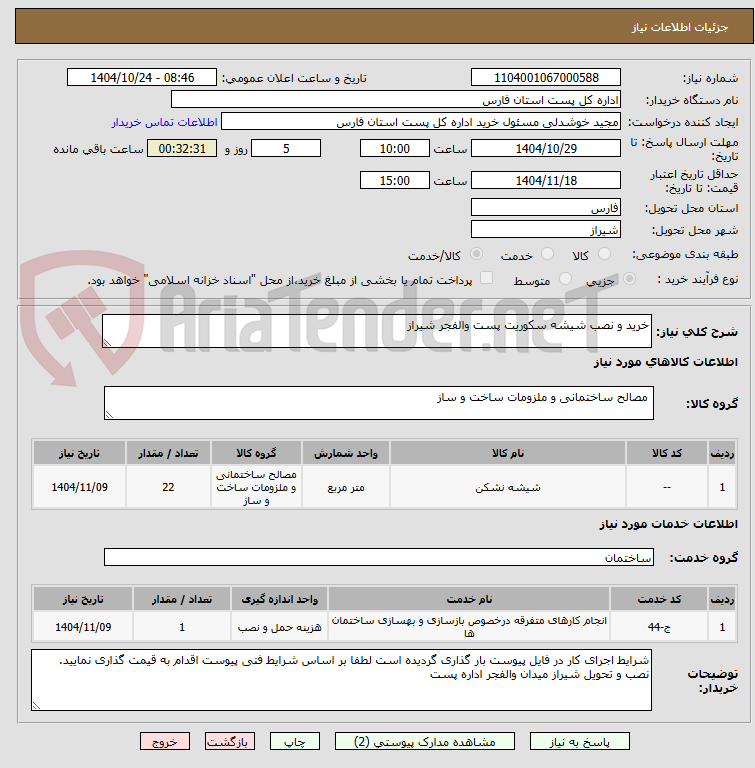This screenshot has width=755, height=768.
Task: Click the گروه کالا textarea
Action: click(379, 403)
